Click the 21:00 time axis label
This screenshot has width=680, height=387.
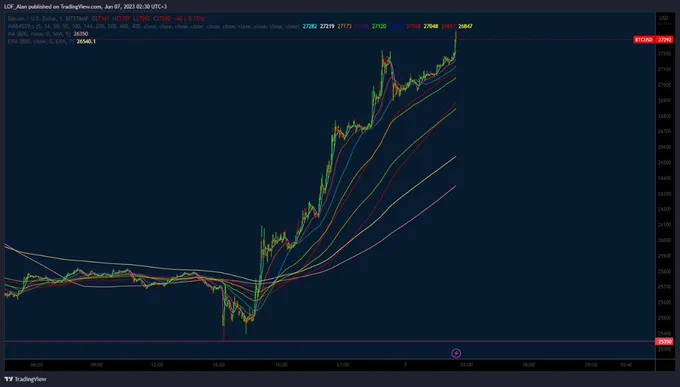tap(343, 365)
